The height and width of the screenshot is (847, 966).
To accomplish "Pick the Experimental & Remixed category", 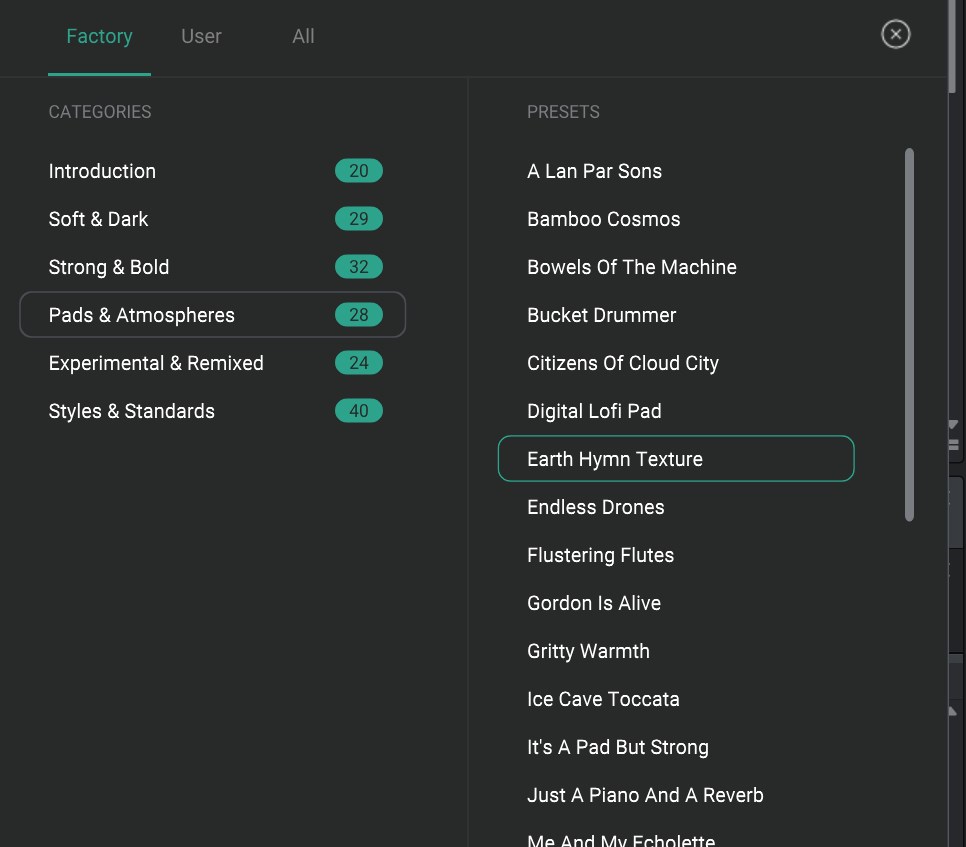I will [x=156, y=363].
